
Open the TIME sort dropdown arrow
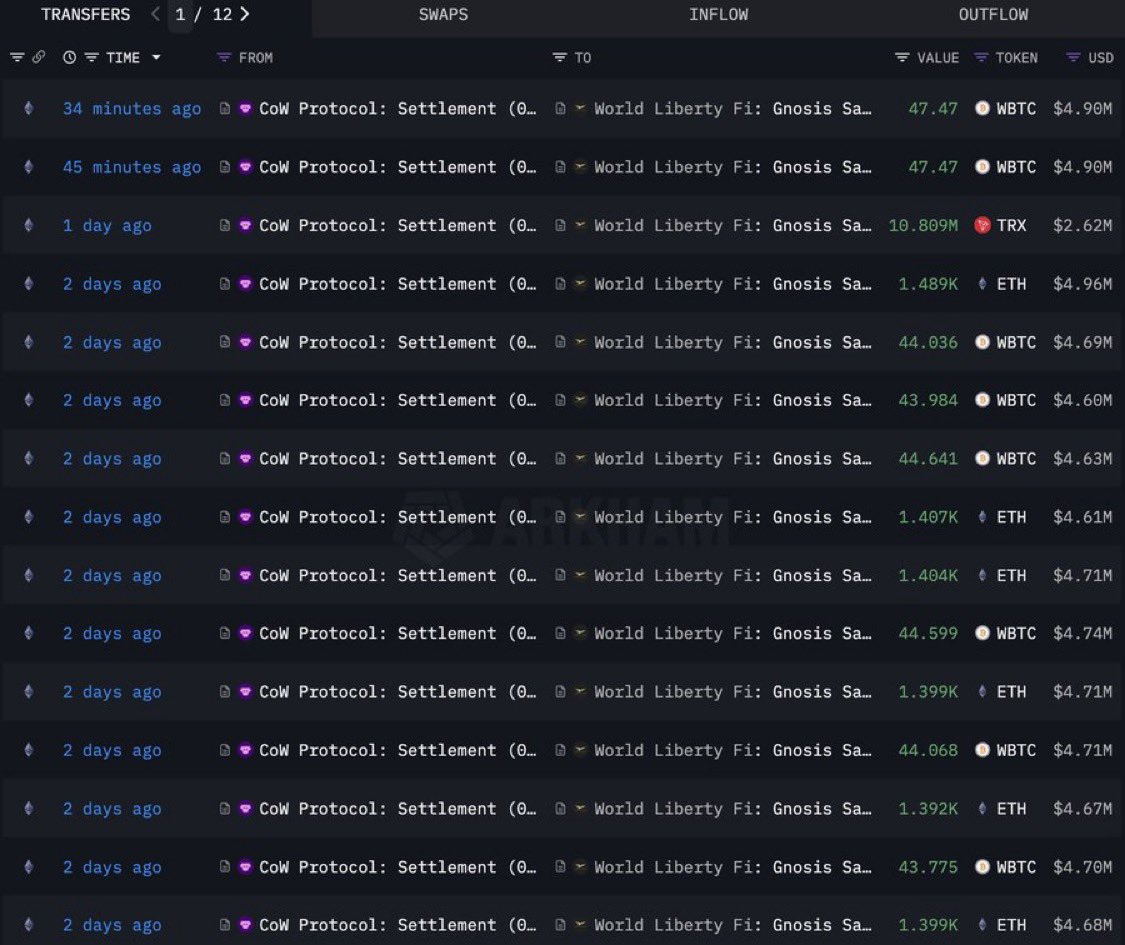pos(156,57)
